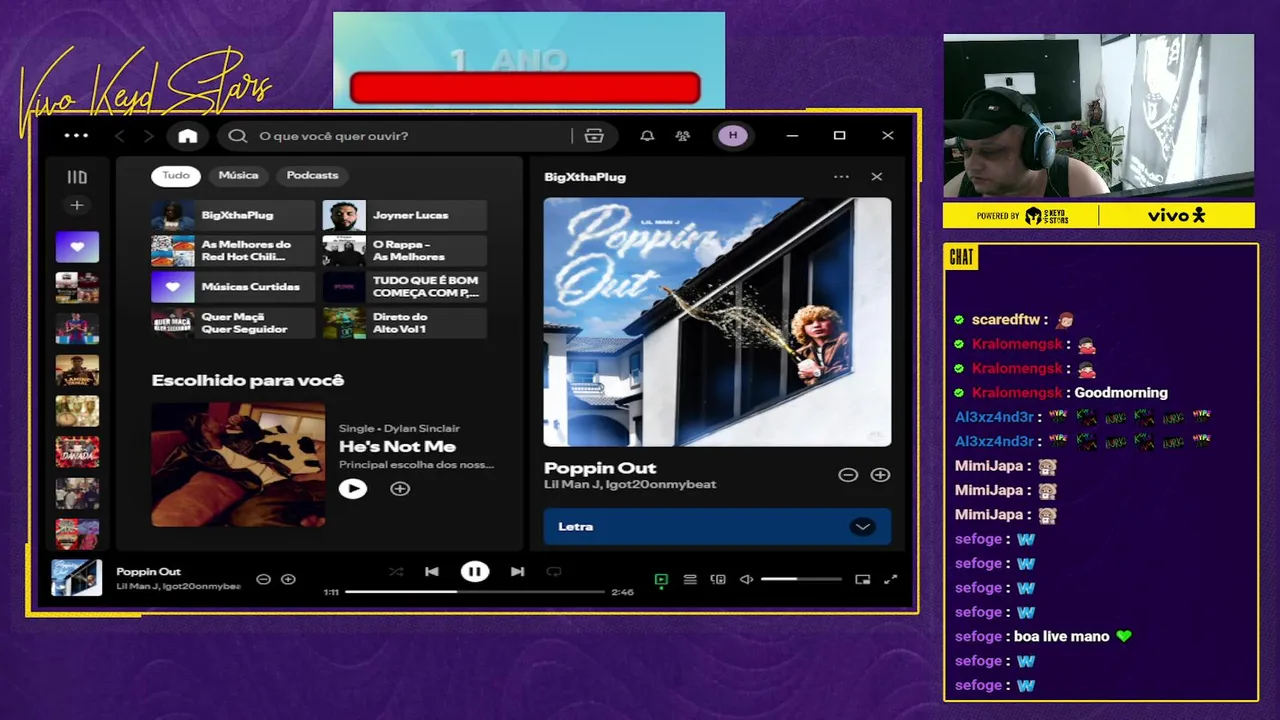Adjust the volume slider
This screenshot has width=1280, height=720.
[801, 579]
